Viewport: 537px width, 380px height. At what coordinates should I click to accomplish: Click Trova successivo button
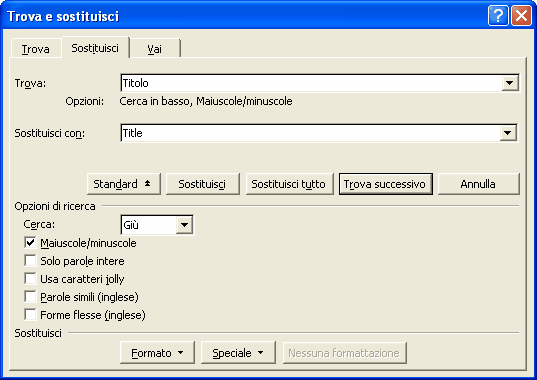click(x=386, y=184)
